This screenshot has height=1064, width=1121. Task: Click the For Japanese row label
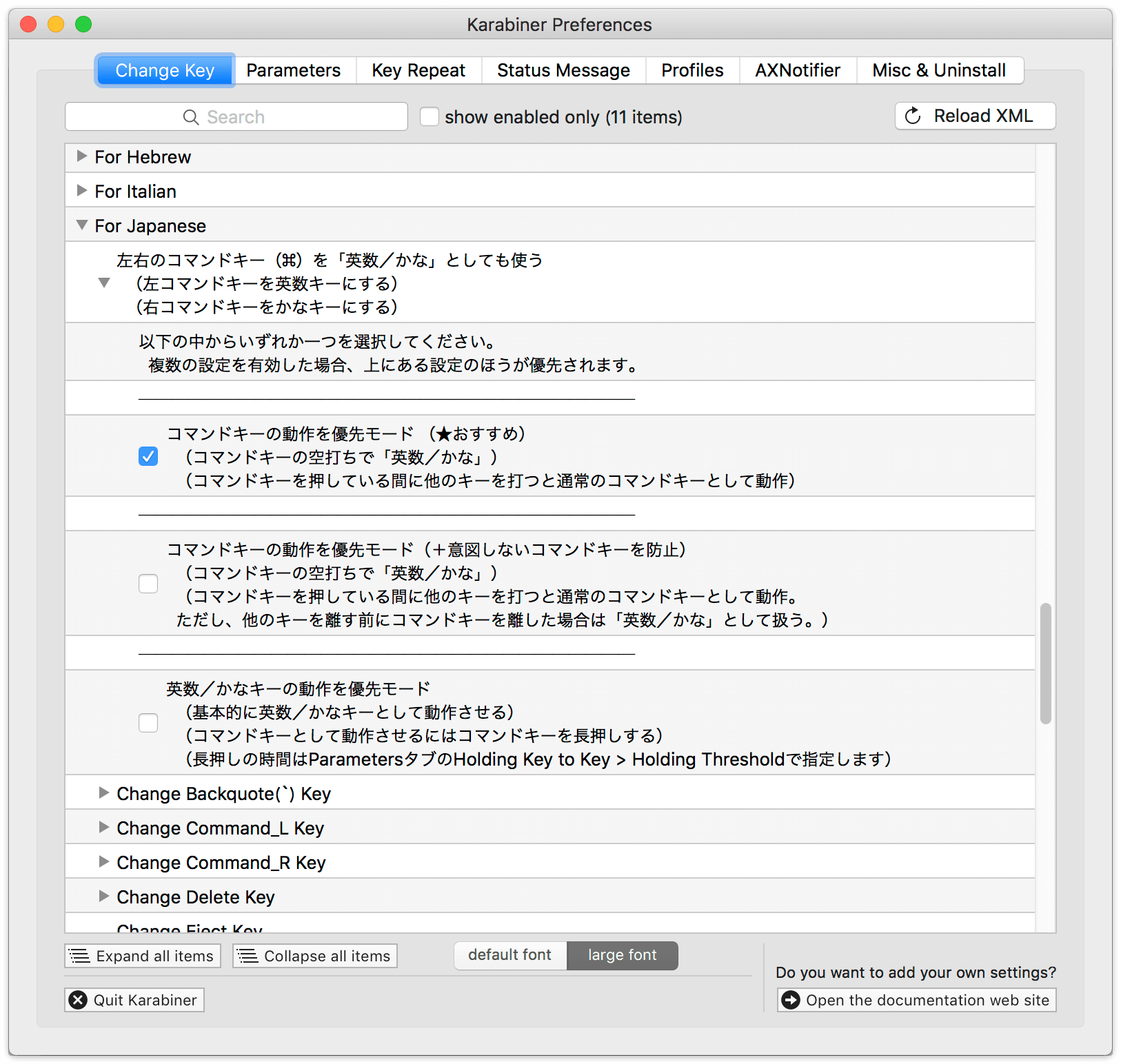[150, 226]
